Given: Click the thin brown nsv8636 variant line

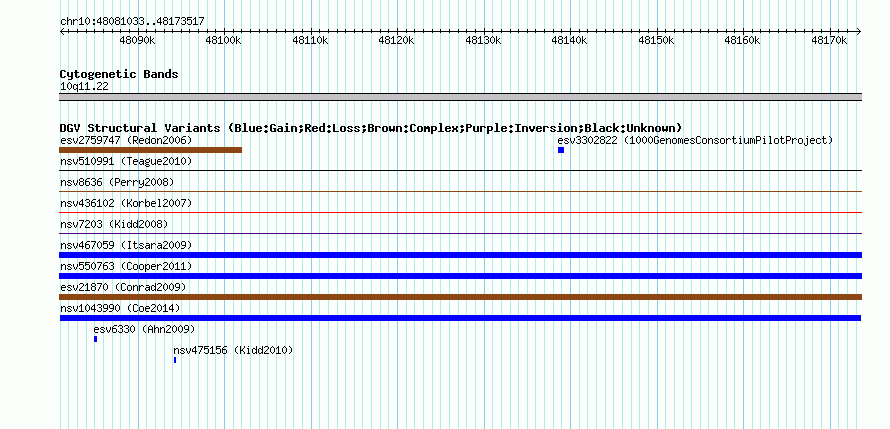Looking at the screenshot, I should 460,191.
